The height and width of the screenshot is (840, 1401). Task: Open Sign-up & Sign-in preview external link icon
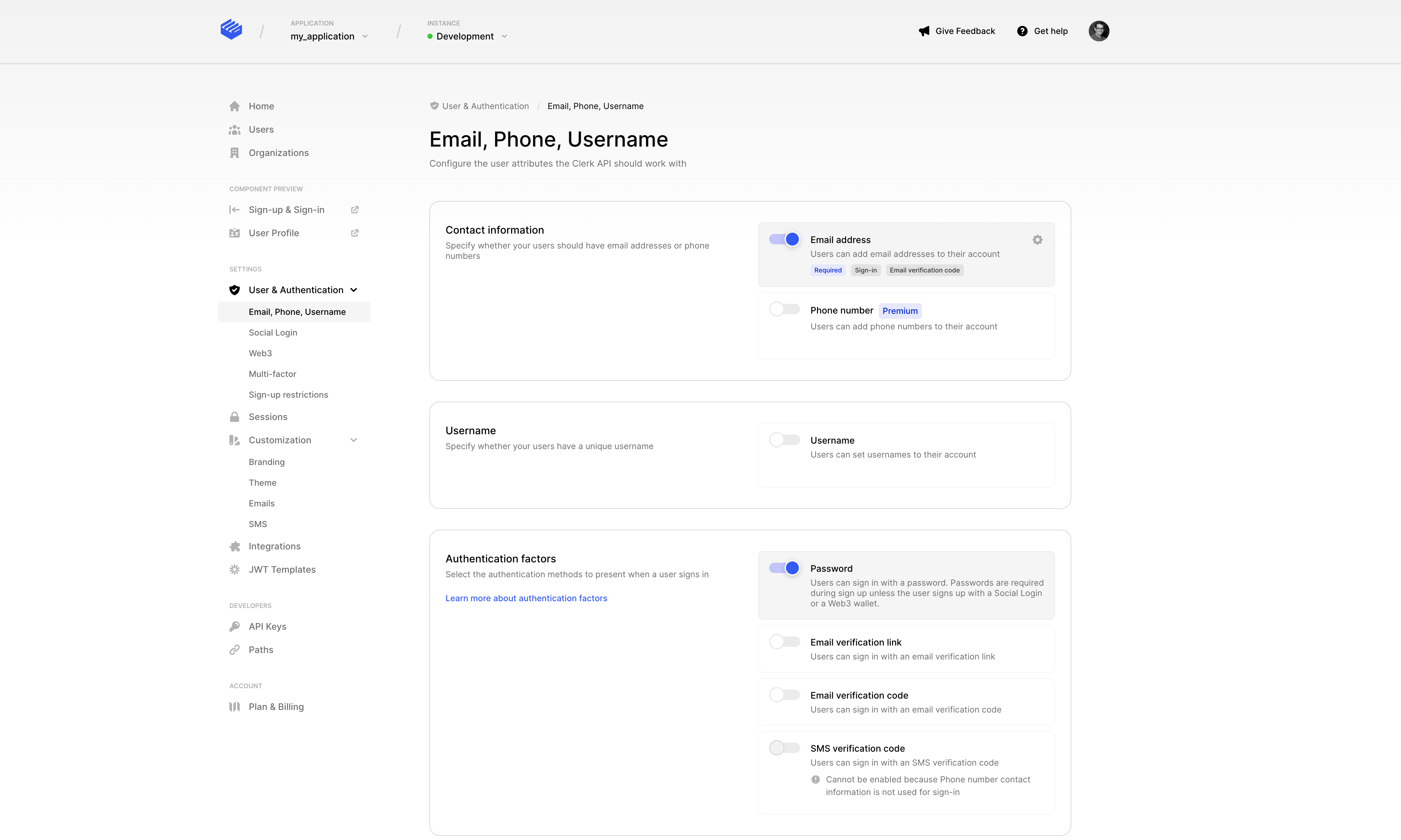pyautogui.click(x=355, y=210)
